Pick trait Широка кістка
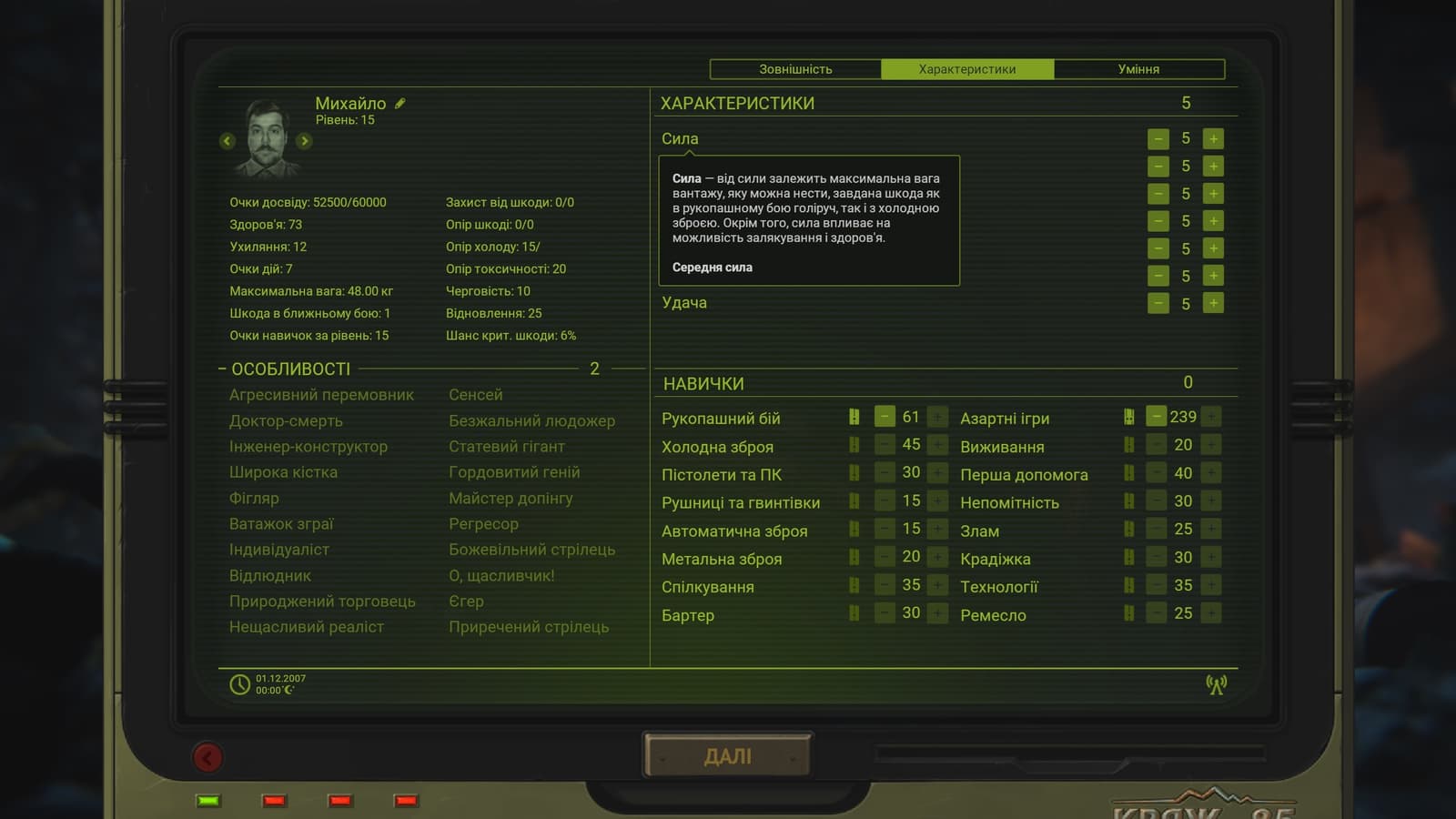The image size is (1456, 819). pos(283,472)
